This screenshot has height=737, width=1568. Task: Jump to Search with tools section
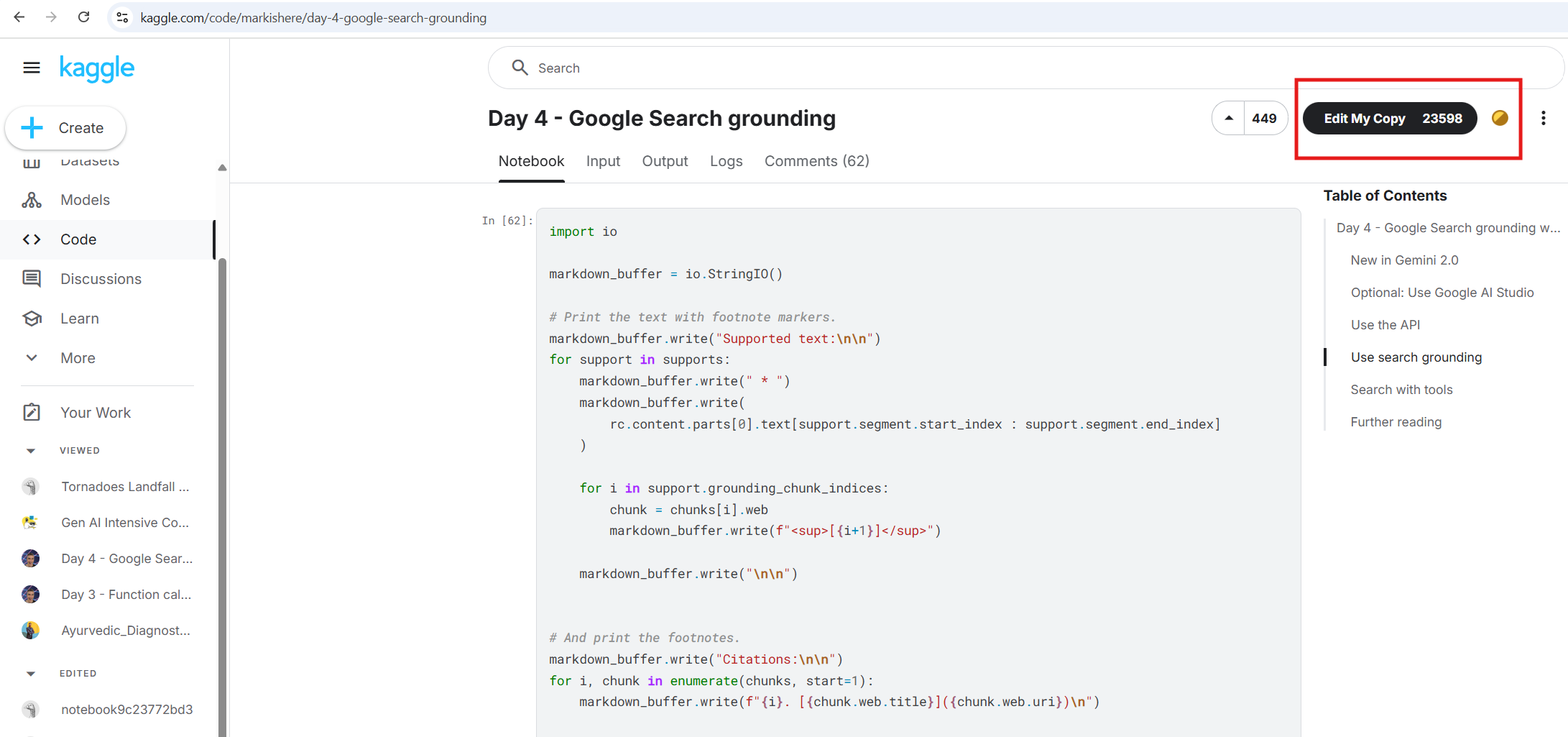(1401, 390)
